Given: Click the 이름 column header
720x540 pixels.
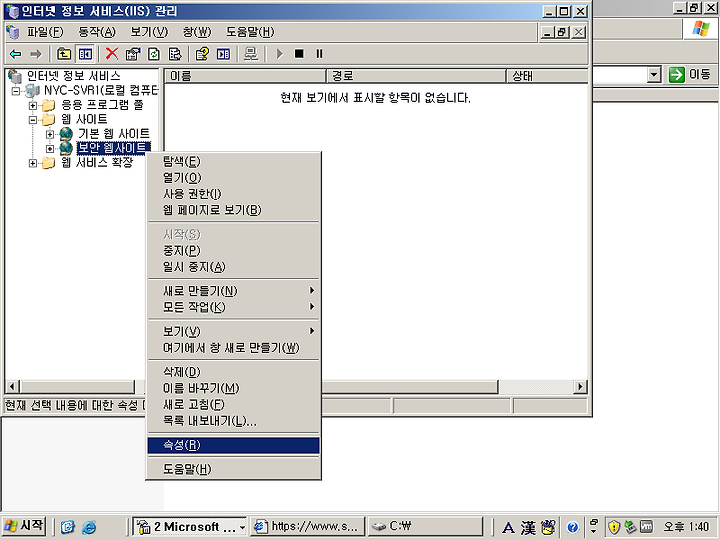Looking at the screenshot, I should (245, 76).
